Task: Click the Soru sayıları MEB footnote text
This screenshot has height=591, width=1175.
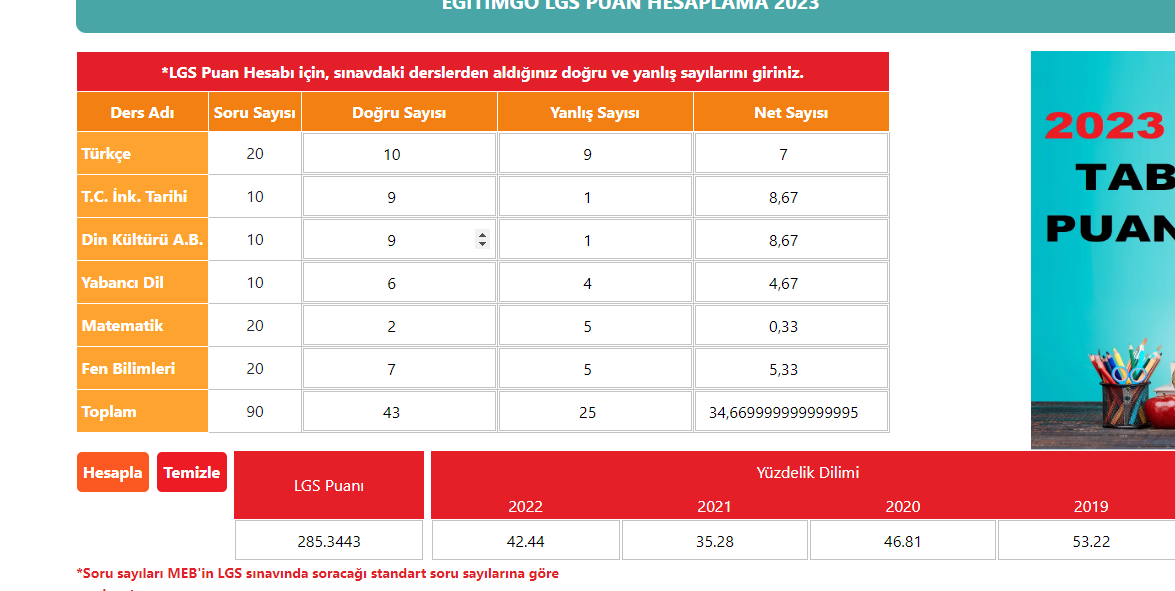Action: 318,574
